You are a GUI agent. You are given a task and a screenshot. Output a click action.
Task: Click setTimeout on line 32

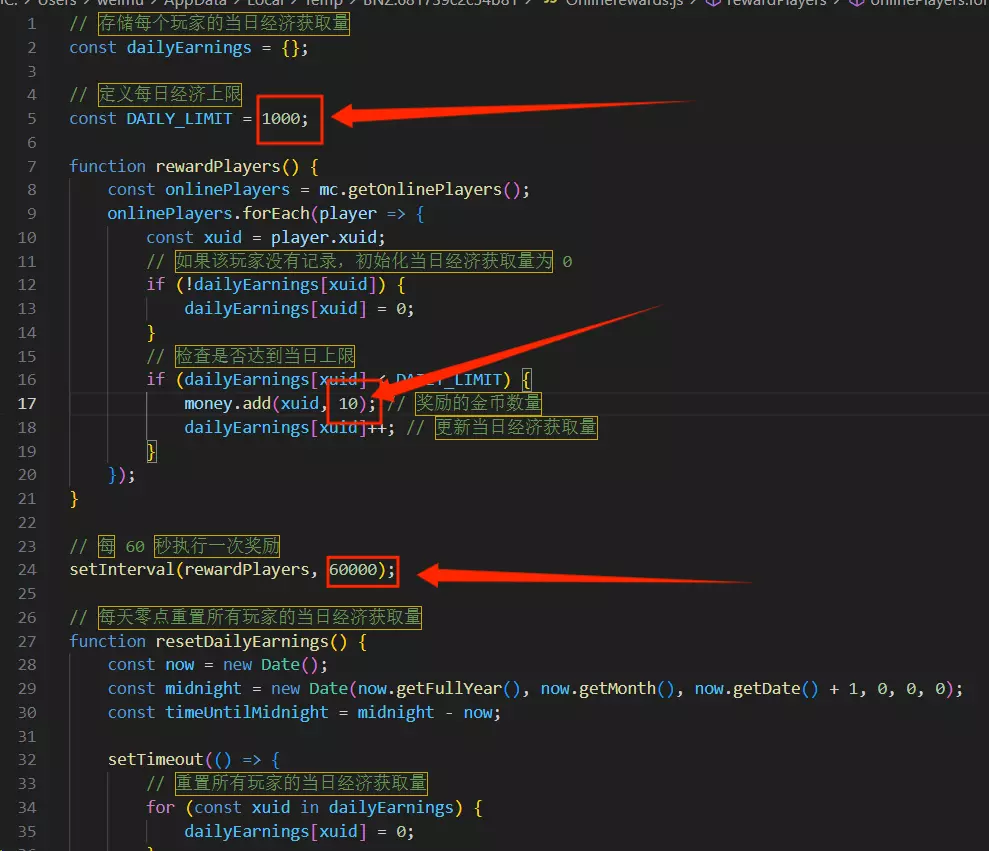coord(155,760)
